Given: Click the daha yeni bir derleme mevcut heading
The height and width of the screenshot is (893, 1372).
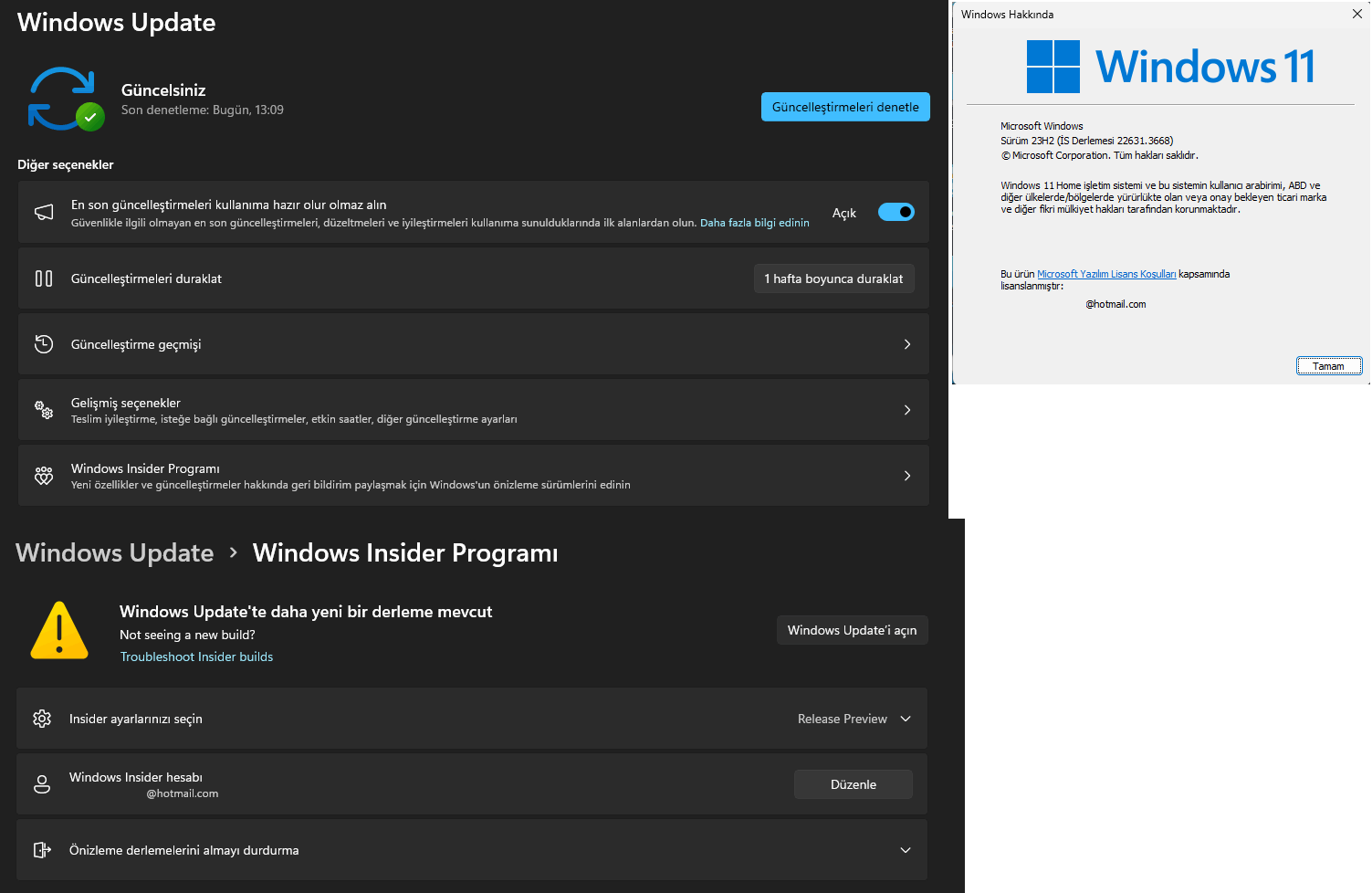Looking at the screenshot, I should pyautogui.click(x=306, y=612).
